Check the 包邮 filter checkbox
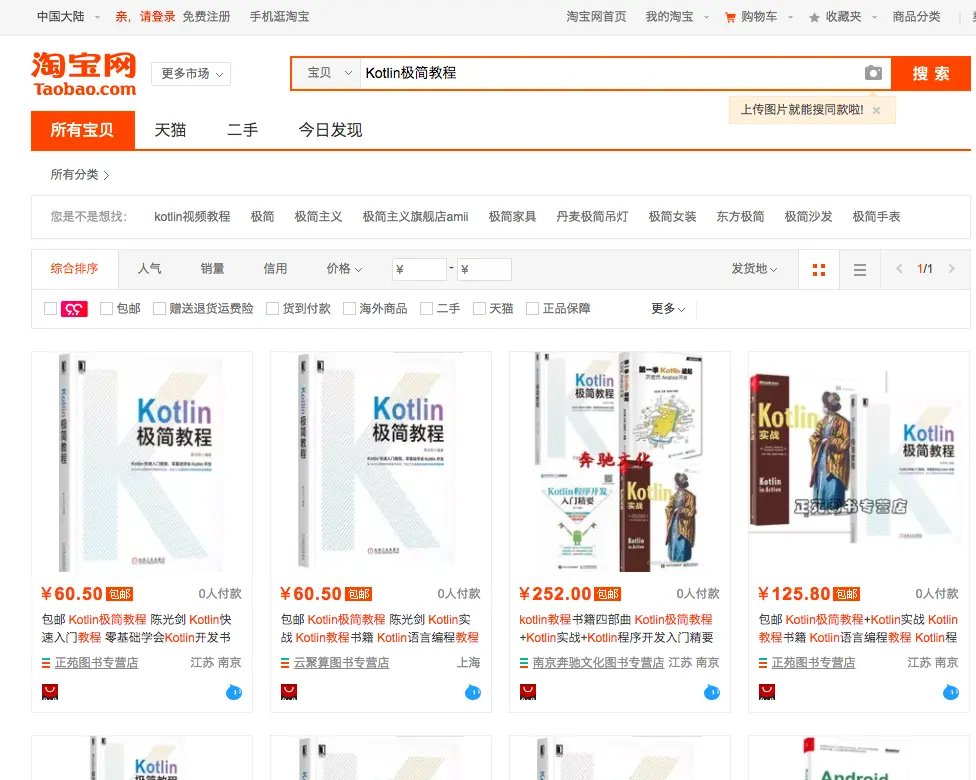 tap(106, 308)
